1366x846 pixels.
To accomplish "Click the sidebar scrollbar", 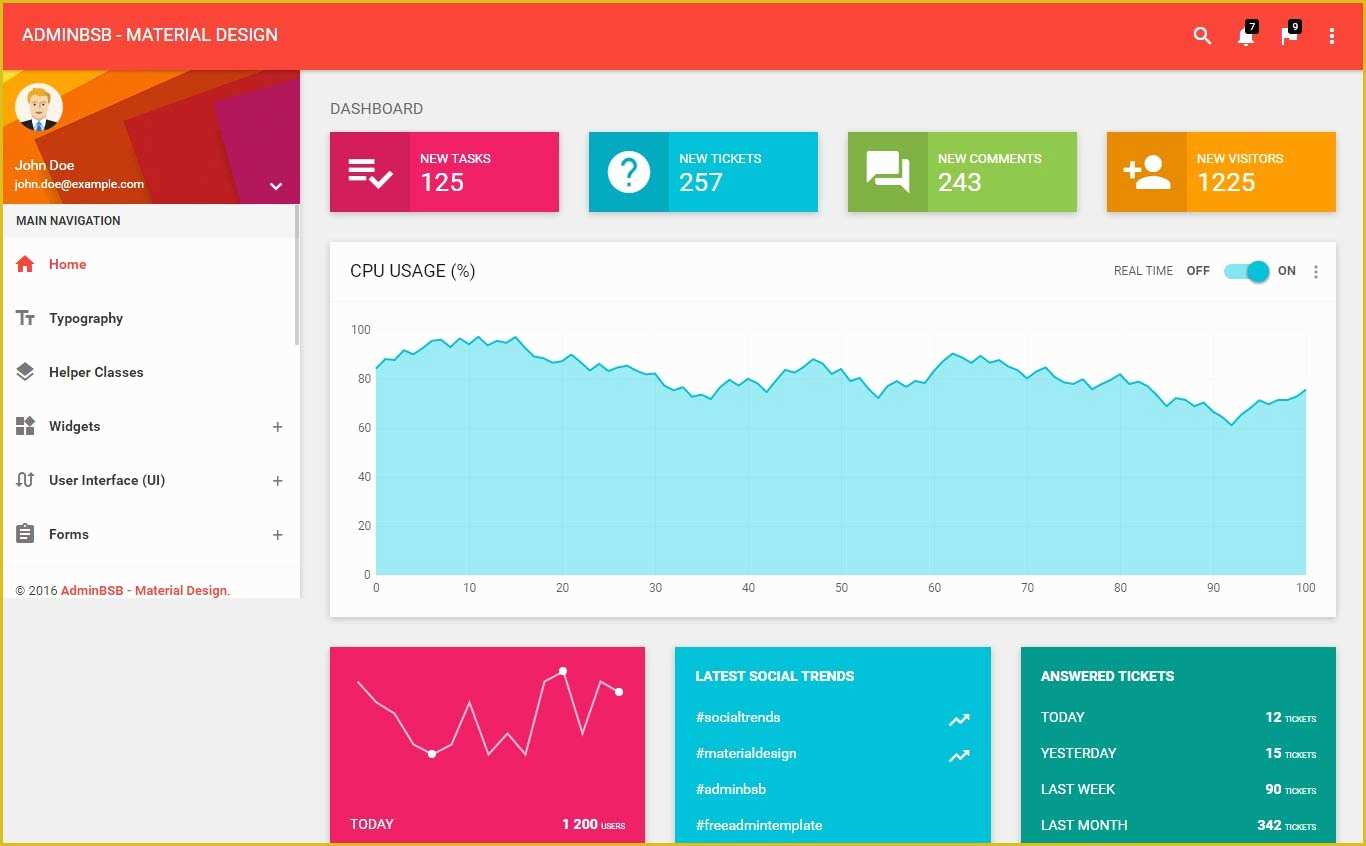I will (x=297, y=275).
